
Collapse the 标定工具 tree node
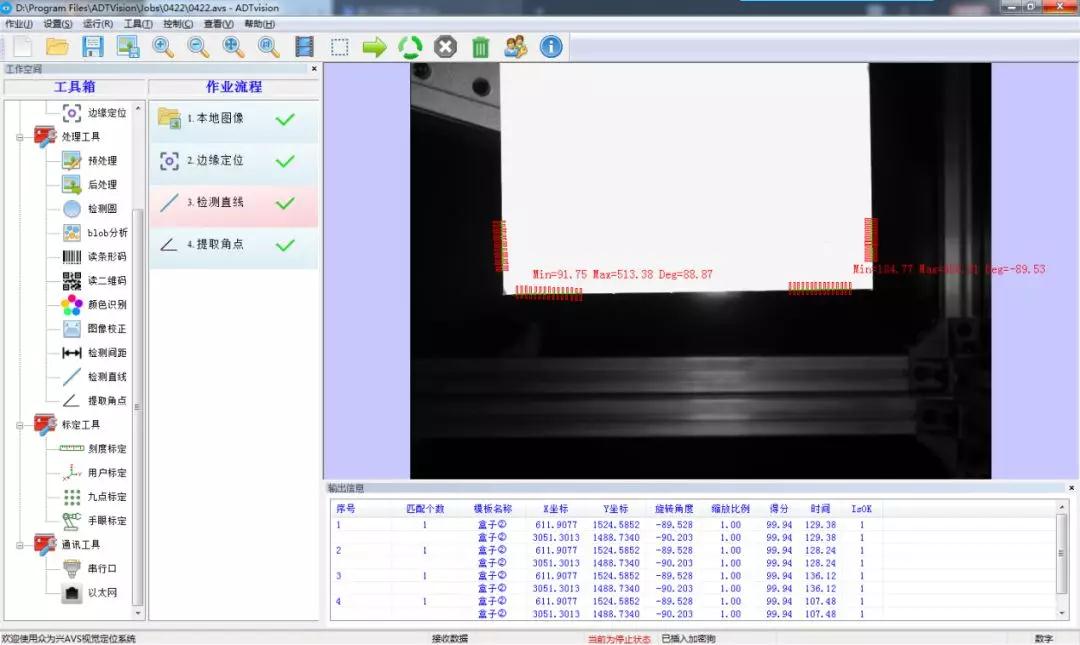(19, 425)
